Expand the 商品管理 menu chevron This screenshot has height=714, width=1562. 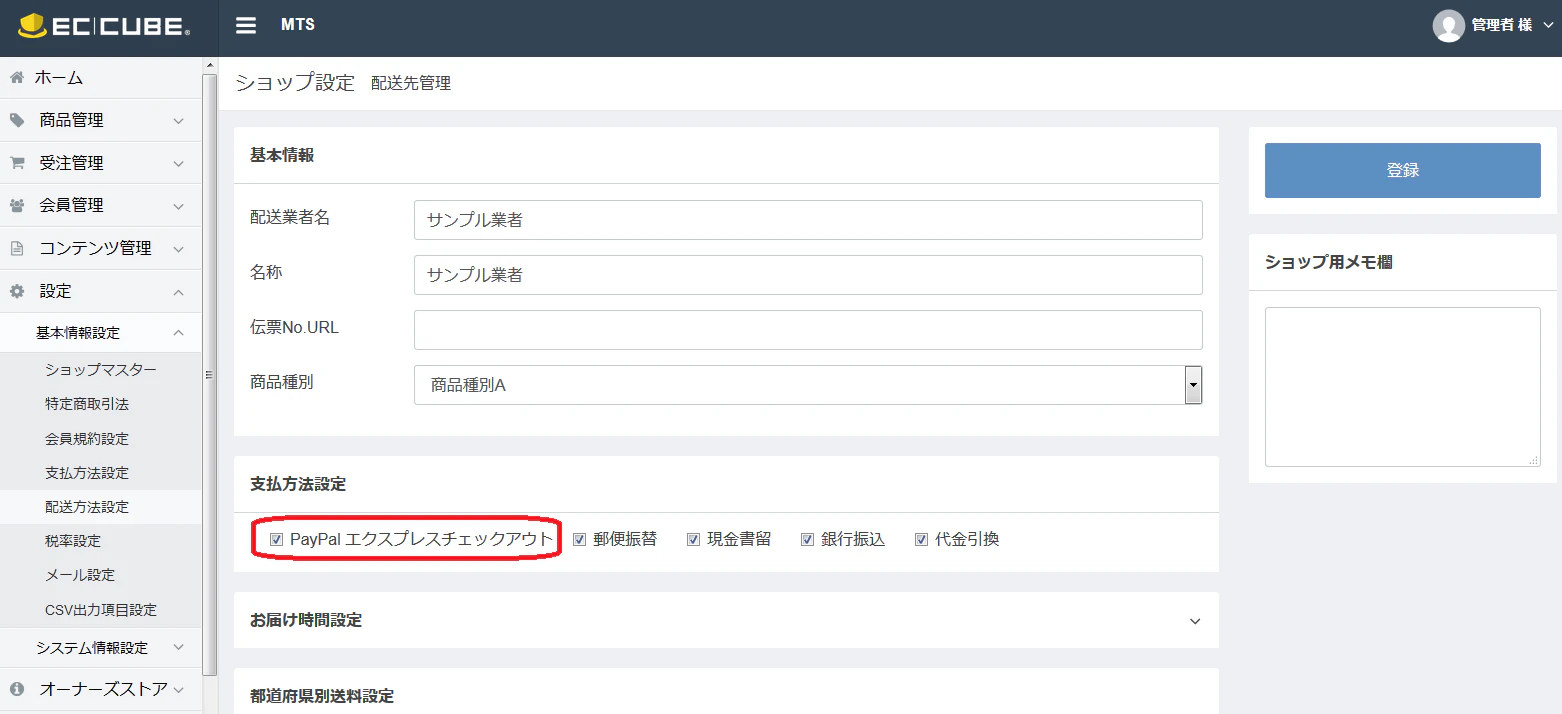point(179,121)
